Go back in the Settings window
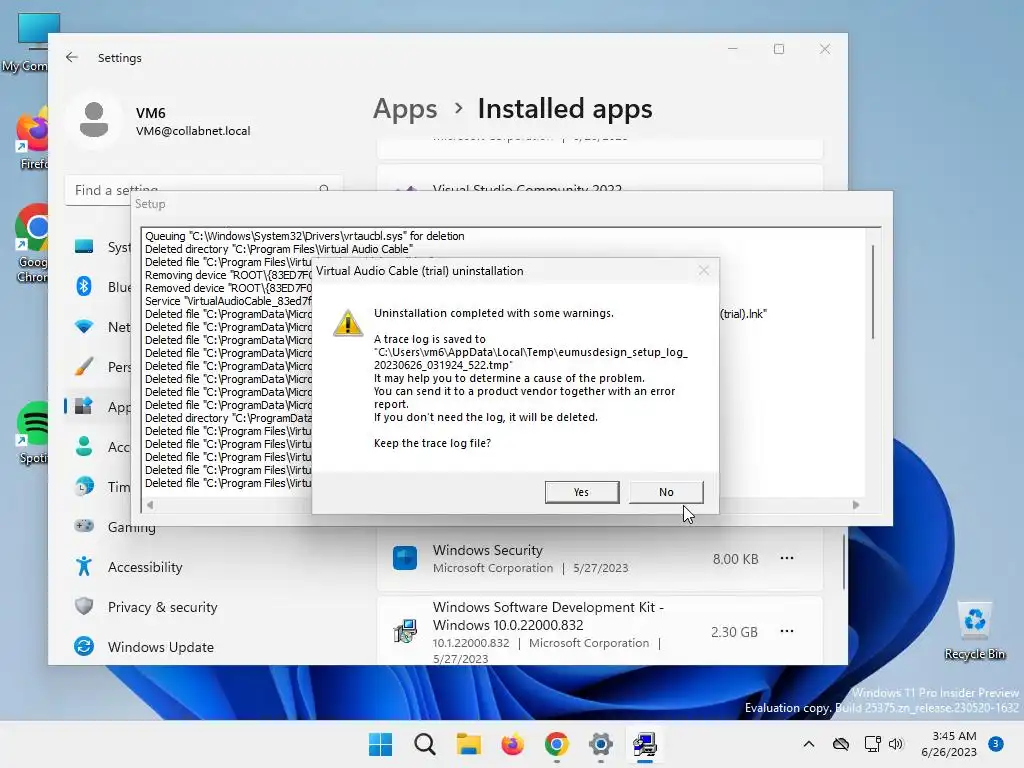The width and height of the screenshot is (1024, 768). (x=72, y=57)
